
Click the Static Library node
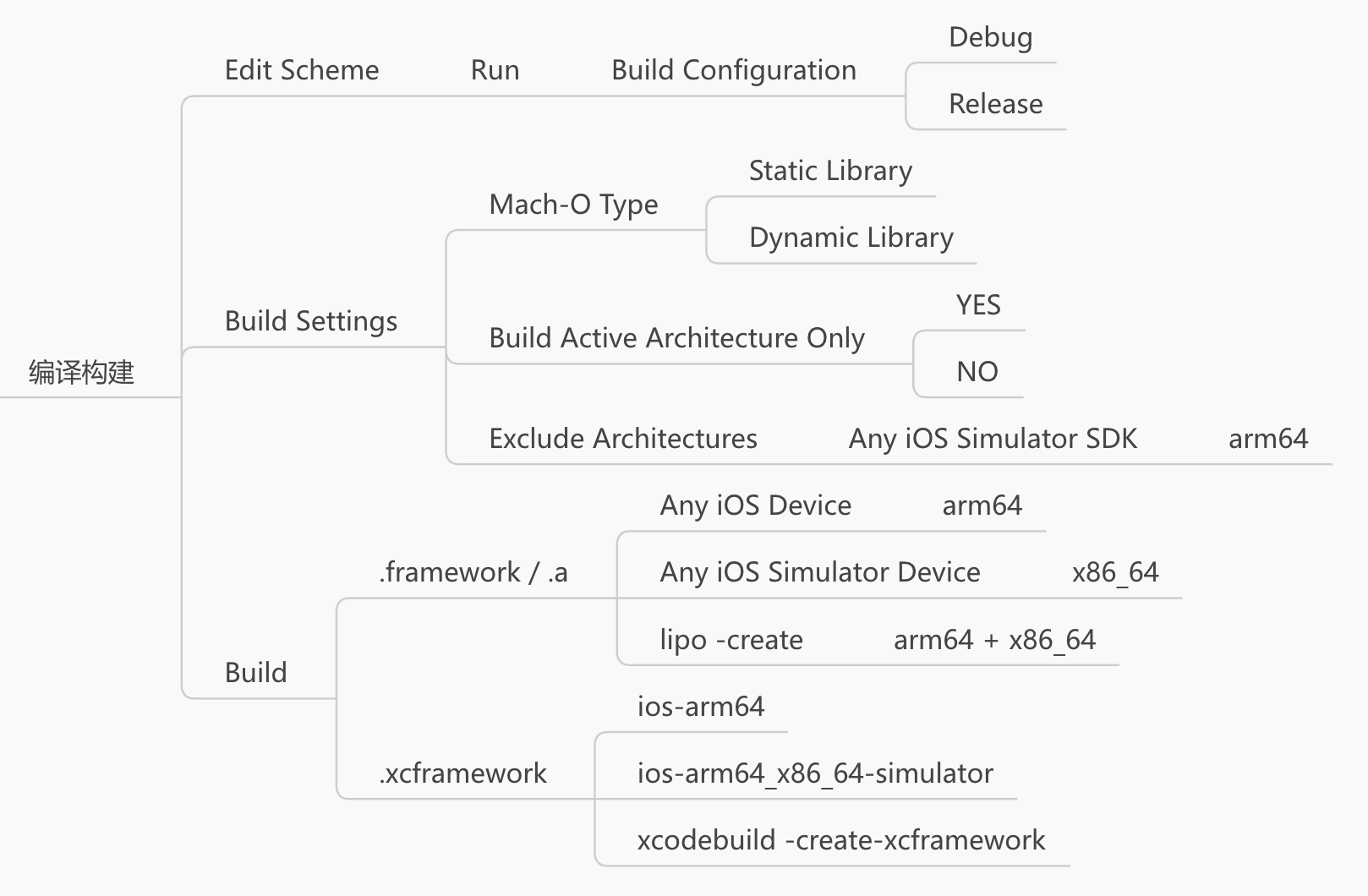(830, 171)
